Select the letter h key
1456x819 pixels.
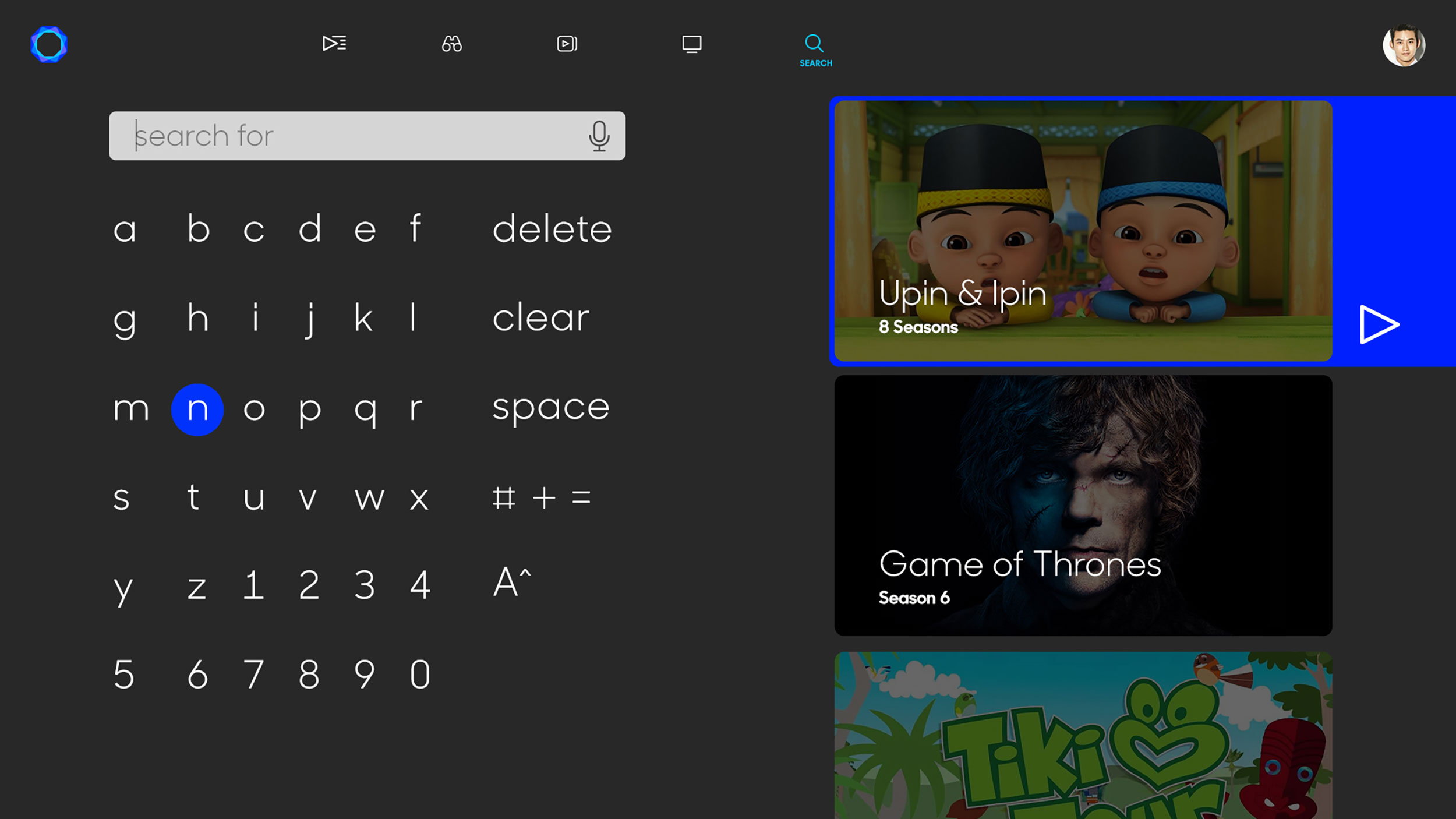pos(198,318)
